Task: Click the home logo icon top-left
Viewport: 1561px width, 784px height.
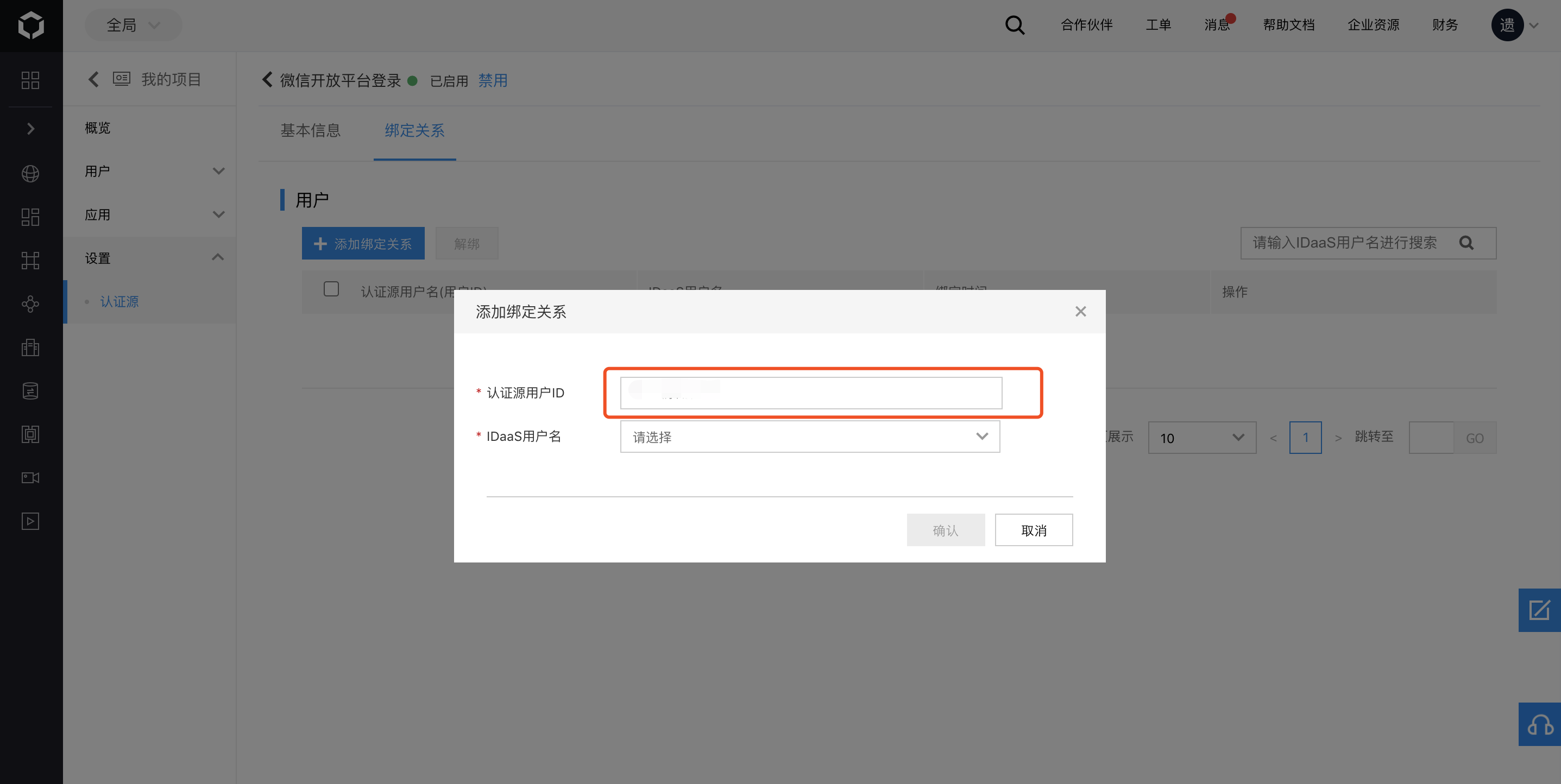Action: point(31,25)
